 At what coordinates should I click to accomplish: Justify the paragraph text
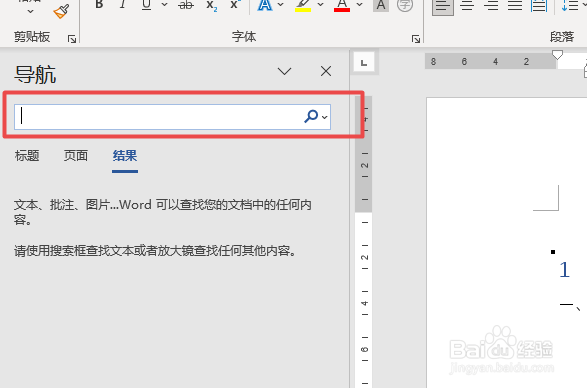tap(515, 5)
